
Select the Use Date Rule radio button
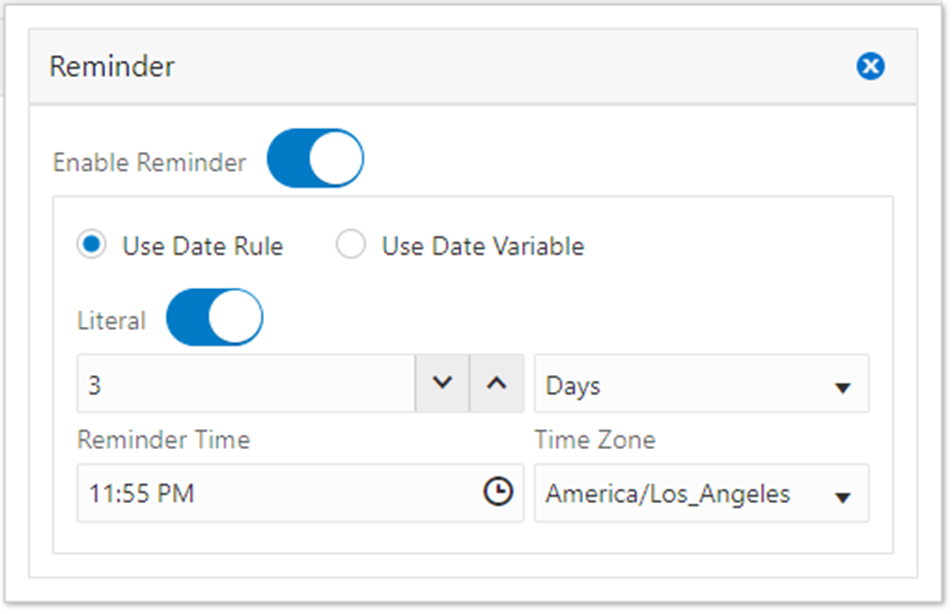click(x=92, y=245)
